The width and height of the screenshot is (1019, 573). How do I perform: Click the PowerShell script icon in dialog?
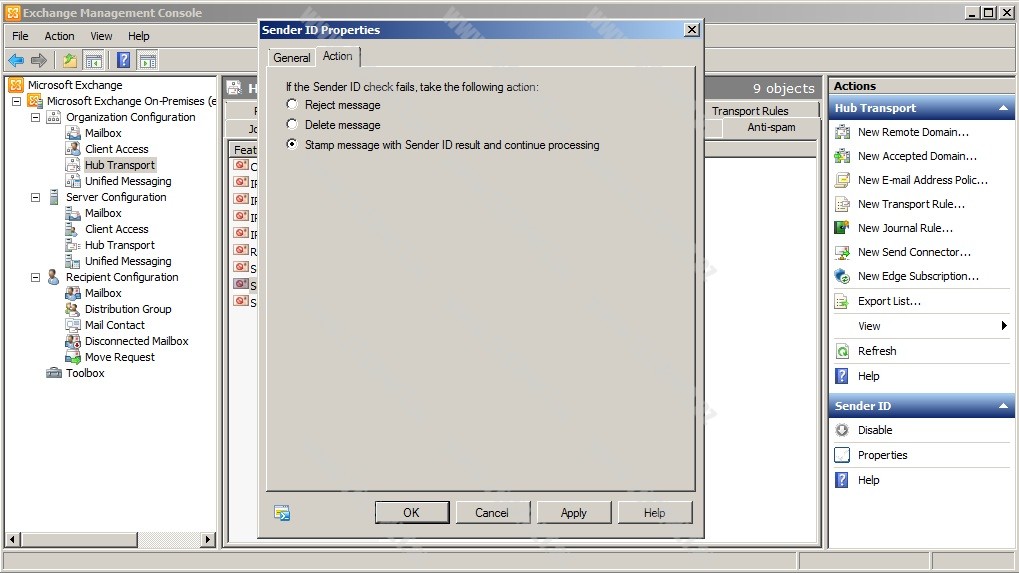click(x=282, y=513)
